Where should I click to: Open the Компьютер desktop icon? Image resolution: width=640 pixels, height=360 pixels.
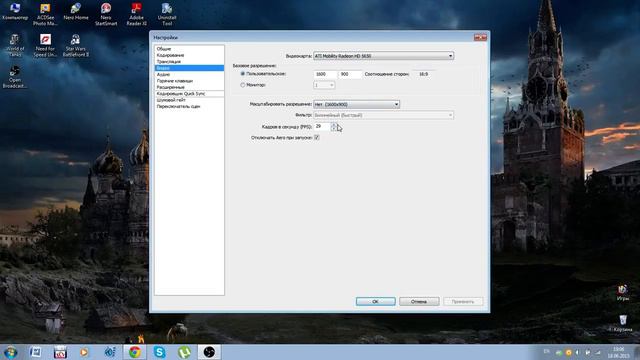15,12
